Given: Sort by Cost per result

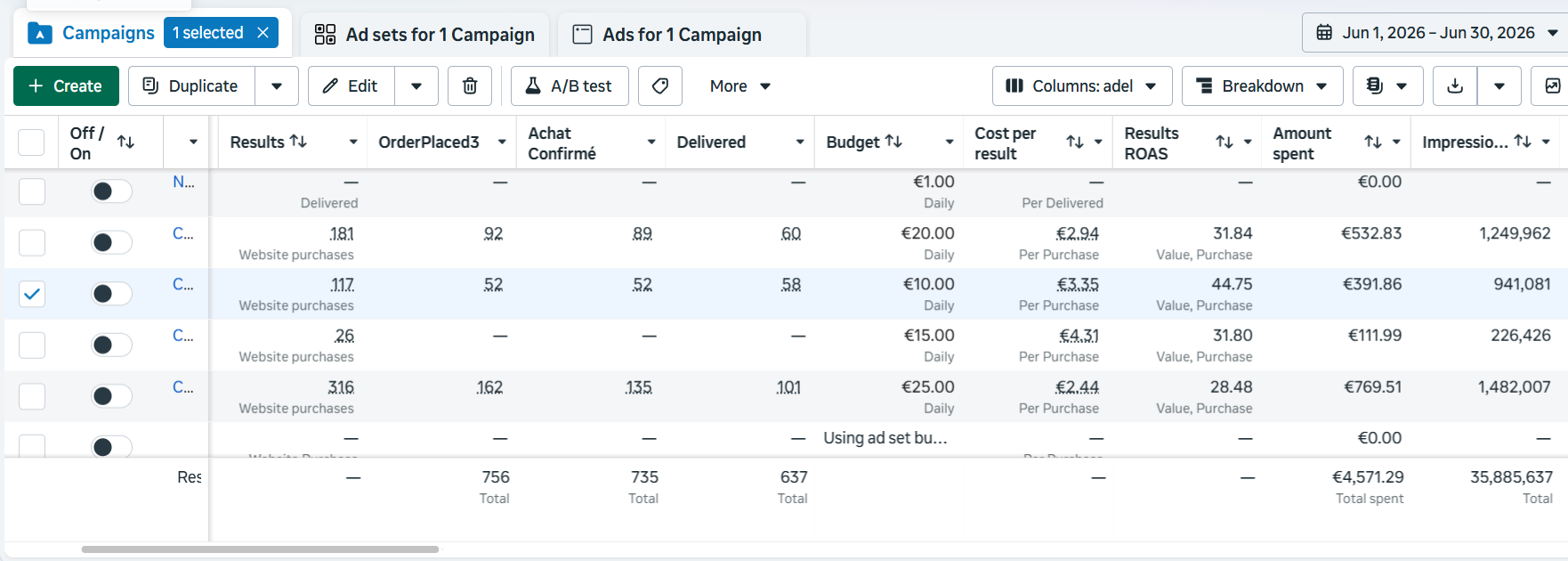Looking at the screenshot, I should coord(1075,142).
